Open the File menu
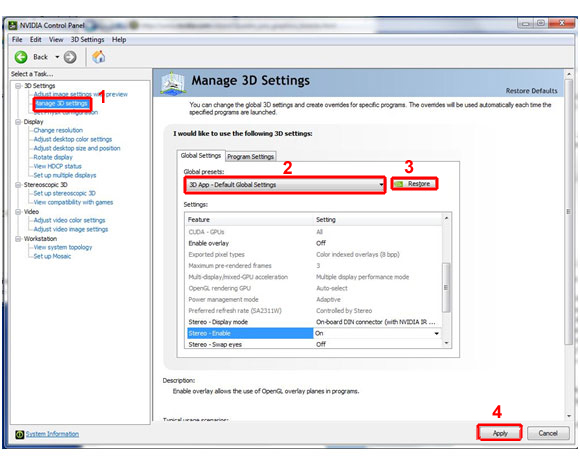Screen dimensions: 580x465 tap(17, 40)
